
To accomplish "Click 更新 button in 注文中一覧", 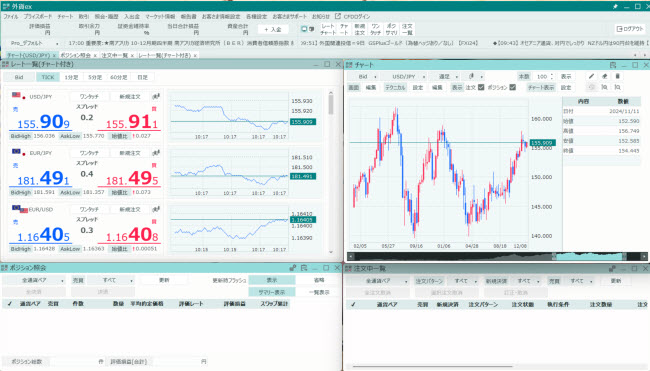I will (616, 281).
